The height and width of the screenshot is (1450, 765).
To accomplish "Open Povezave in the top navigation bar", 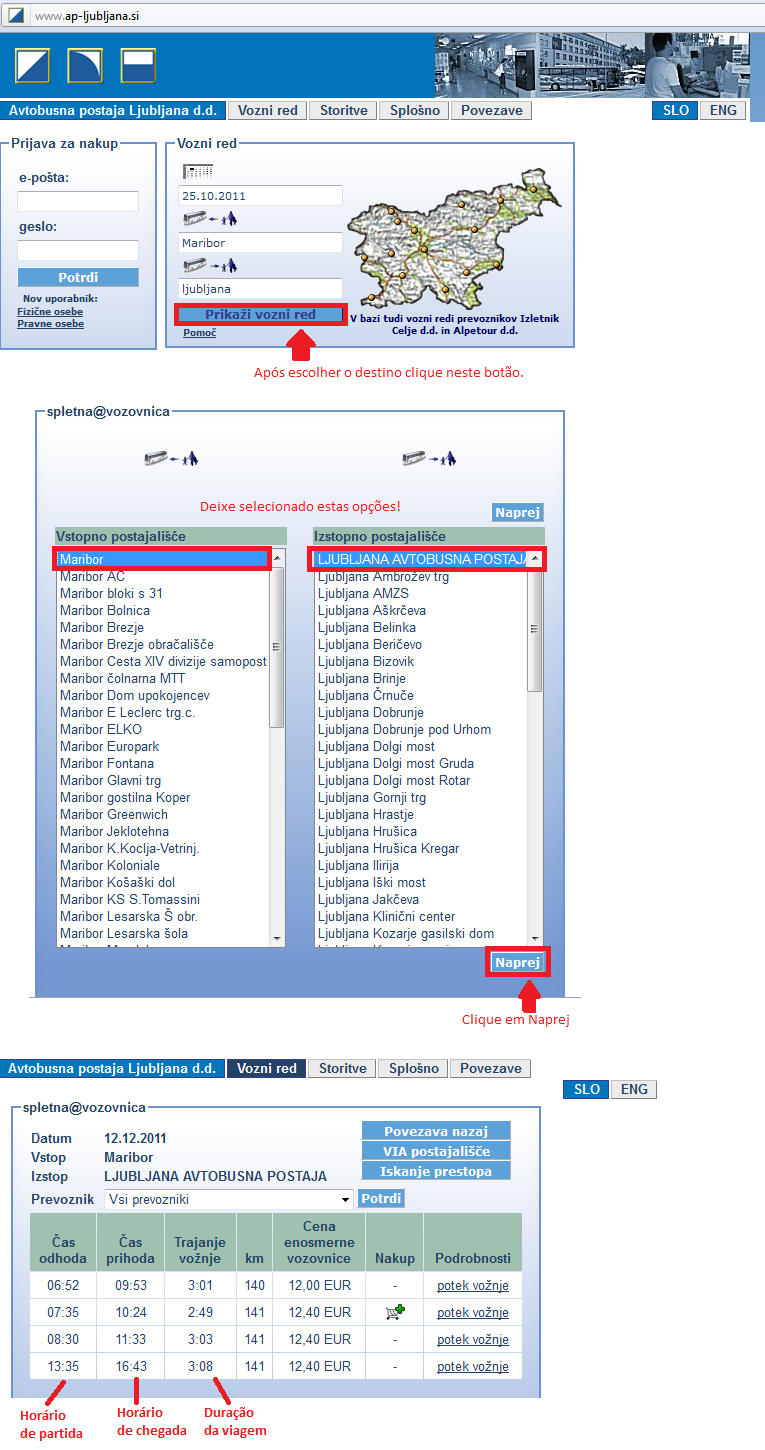I will pyautogui.click(x=490, y=110).
